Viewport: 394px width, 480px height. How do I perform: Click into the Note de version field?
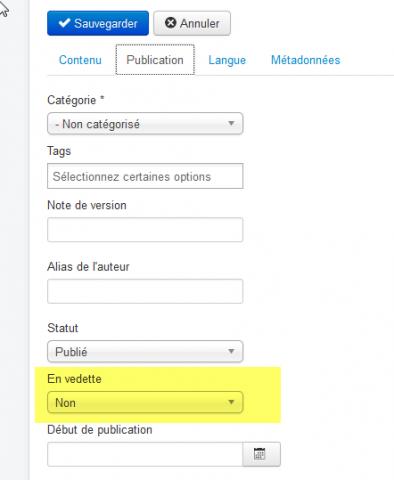click(145, 230)
